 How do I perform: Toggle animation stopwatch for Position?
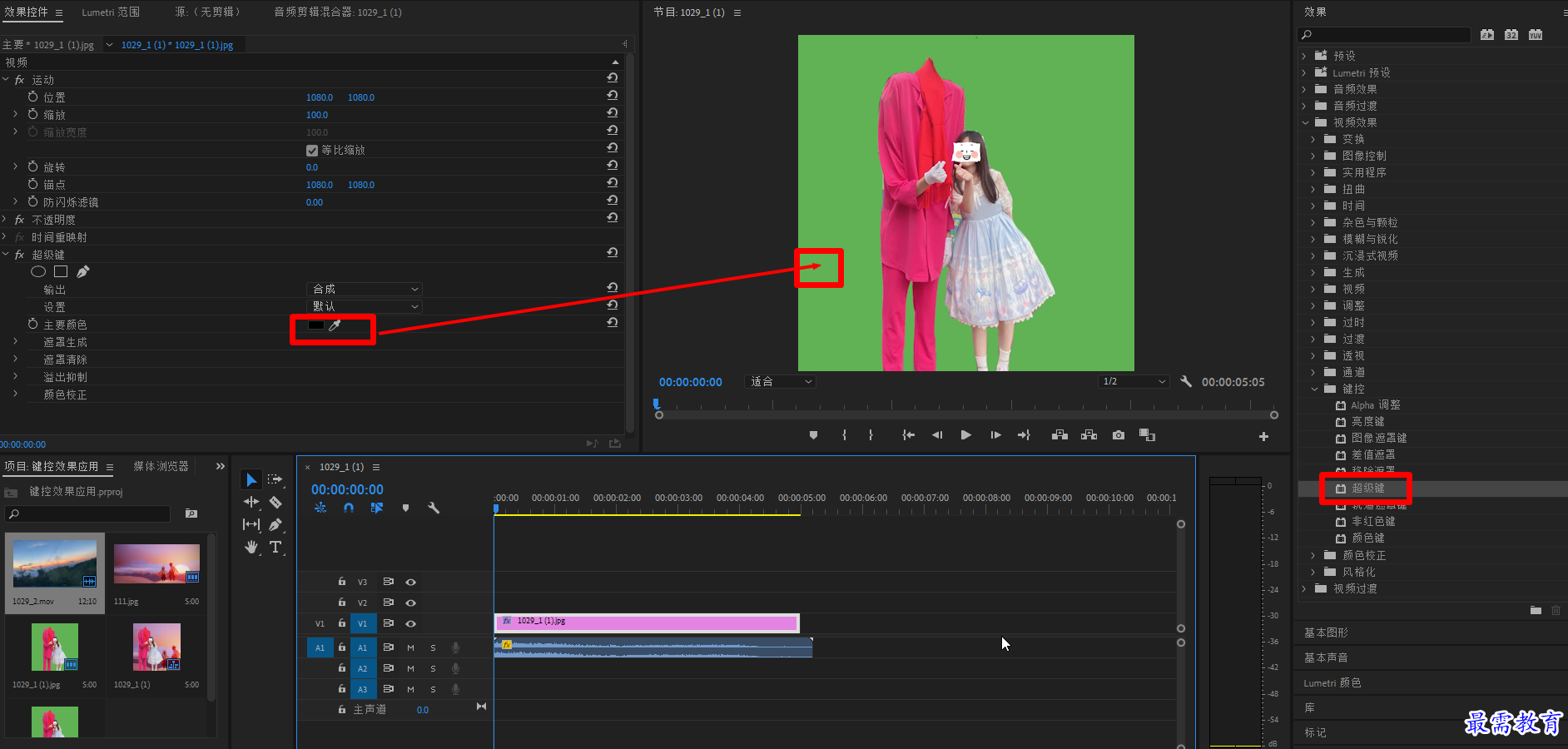pyautogui.click(x=33, y=97)
